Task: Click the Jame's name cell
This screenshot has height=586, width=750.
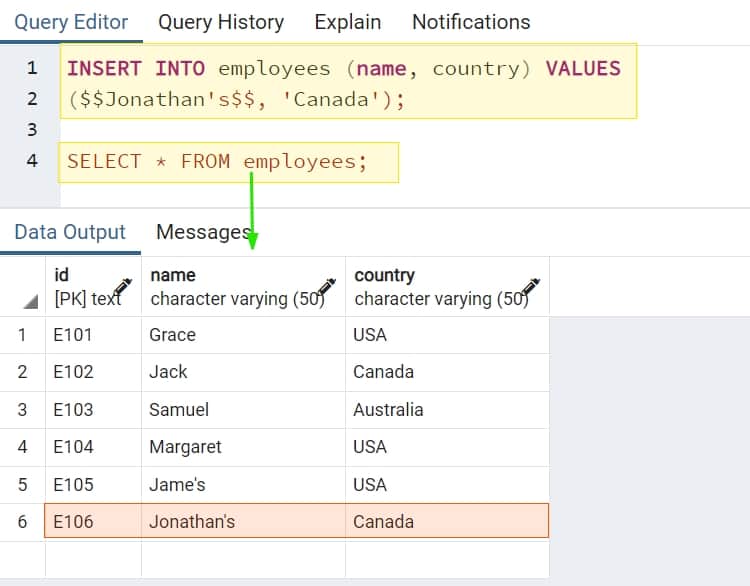Action: click(243, 485)
